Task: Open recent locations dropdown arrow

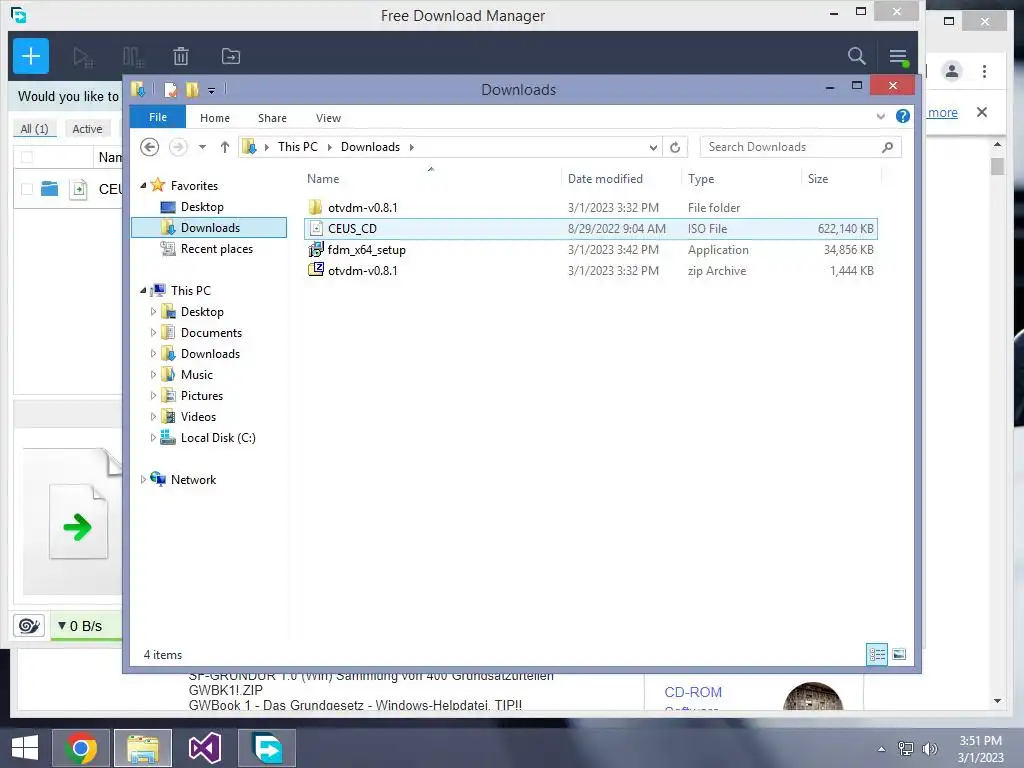Action: pos(202,147)
